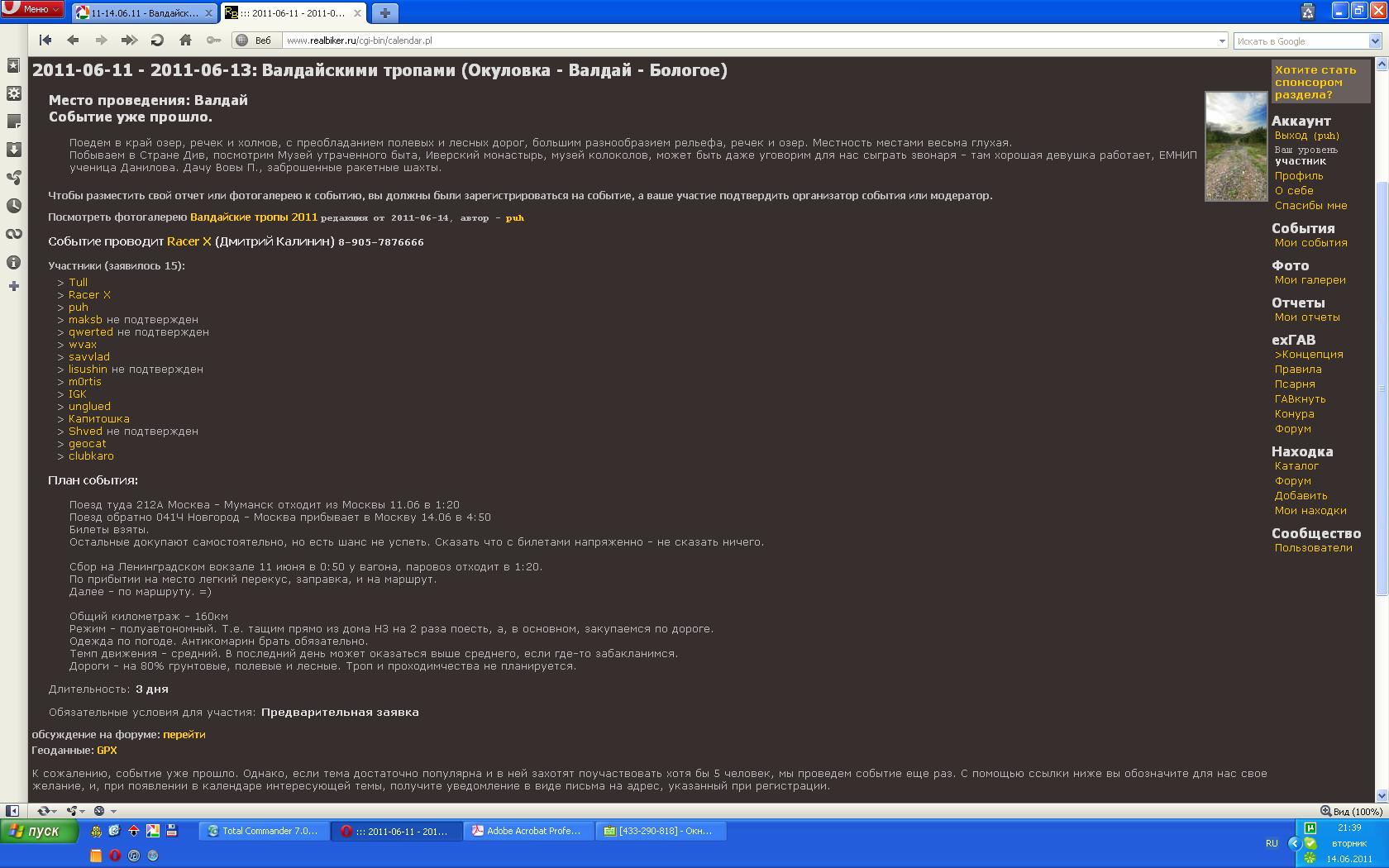Click the Reload page icon
1389x868 pixels.
(x=157, y=40)
